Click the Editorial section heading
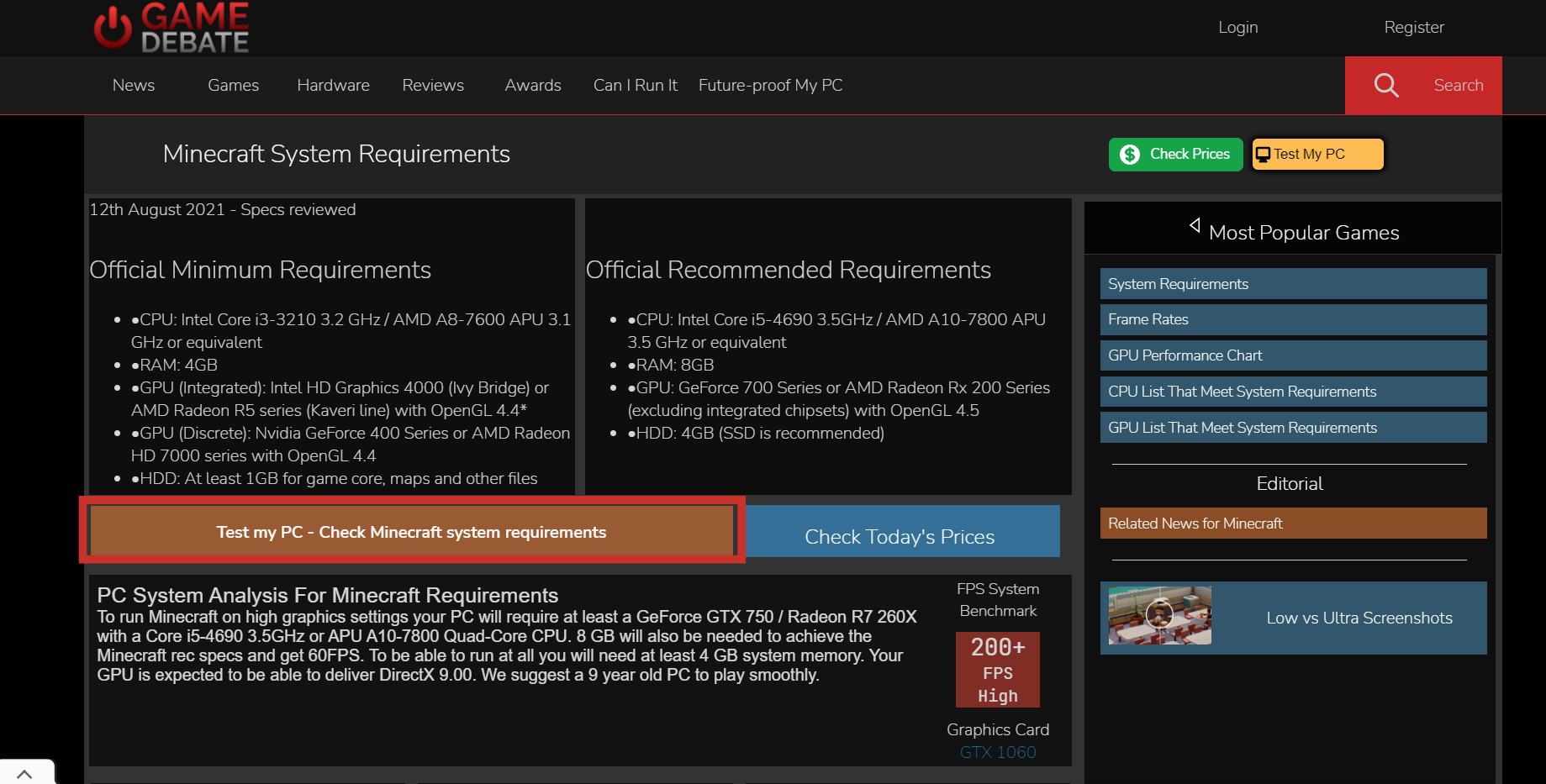The height and width of the screenshot is (784, 1546). pyautogui.click(x=1290, y=484)
